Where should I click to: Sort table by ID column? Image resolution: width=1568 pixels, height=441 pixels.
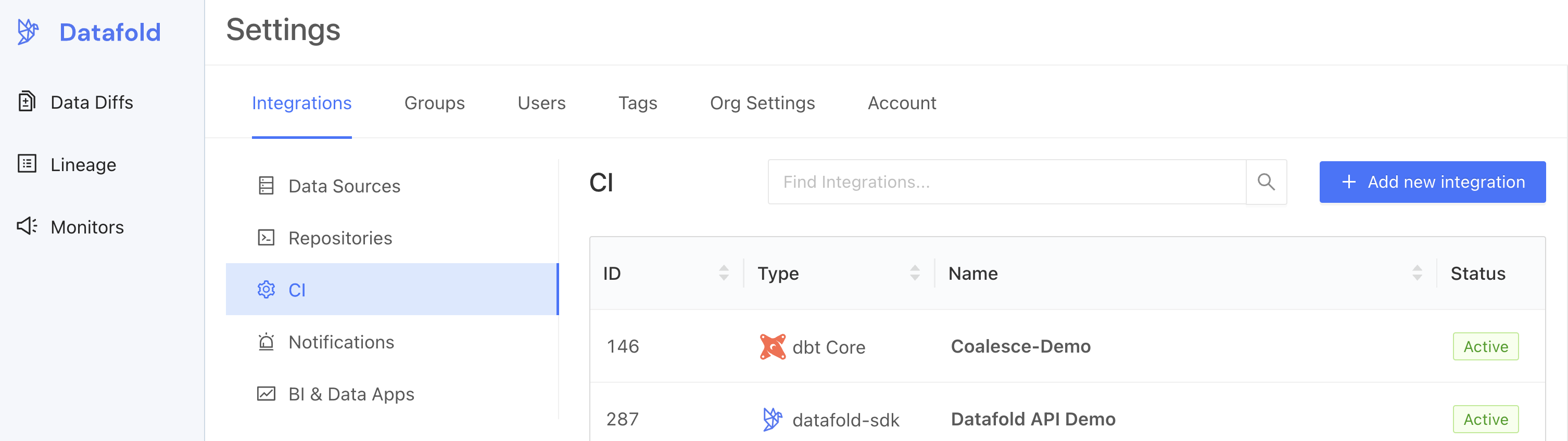723,273
